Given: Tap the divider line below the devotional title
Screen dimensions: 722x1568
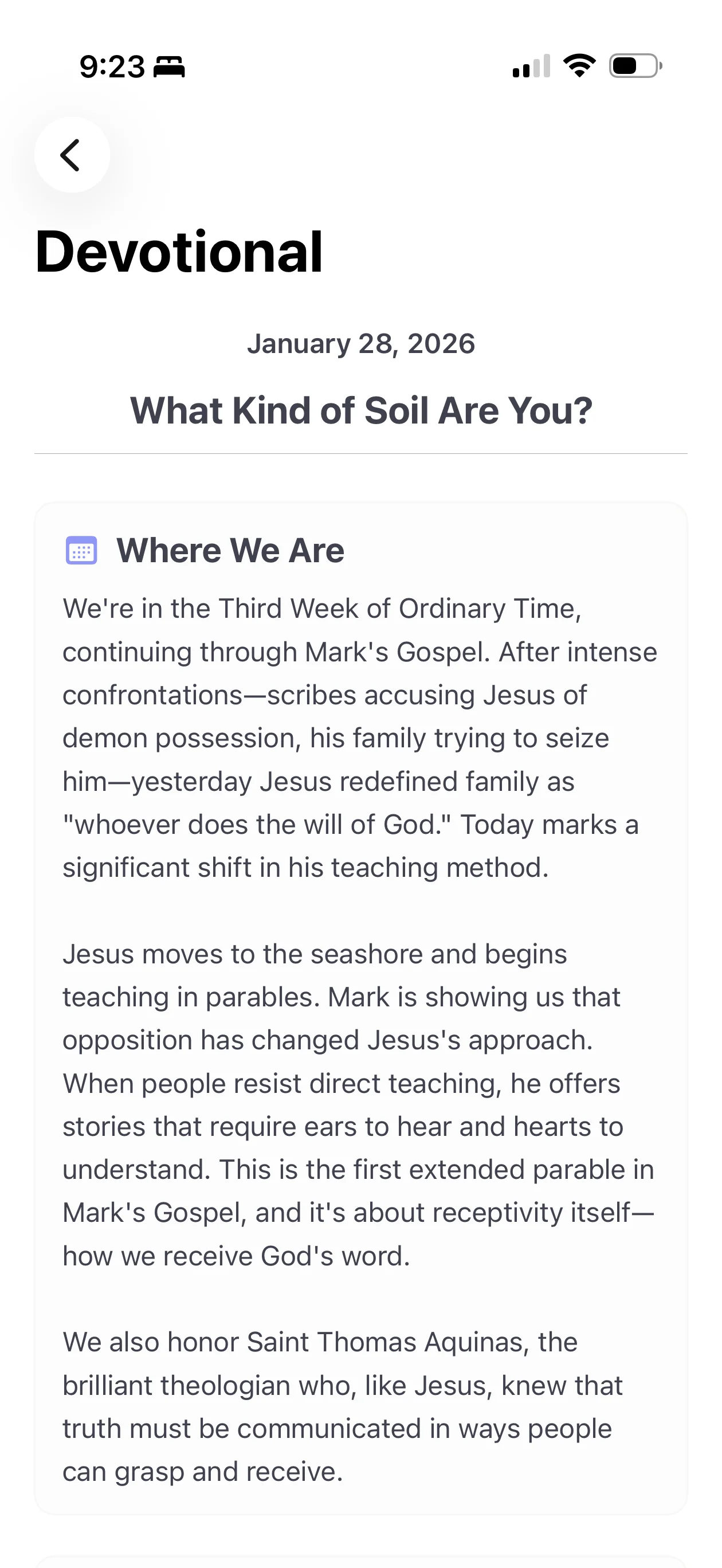Looking at the screenshot, I should (361, 453).
